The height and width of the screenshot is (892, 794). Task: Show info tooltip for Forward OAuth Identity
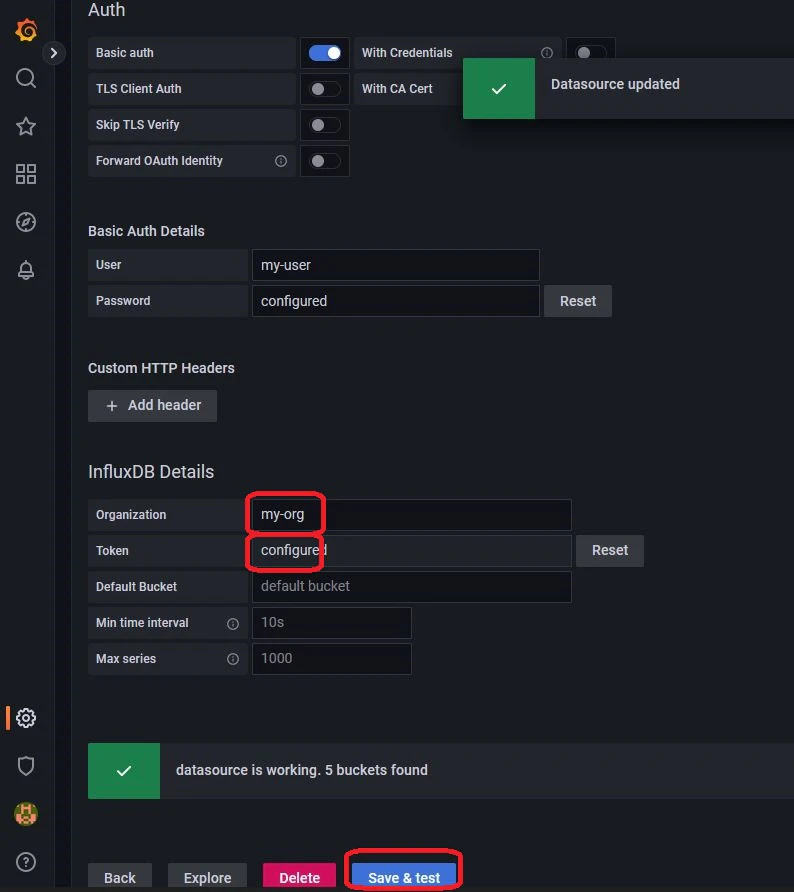tap(281, 161)
